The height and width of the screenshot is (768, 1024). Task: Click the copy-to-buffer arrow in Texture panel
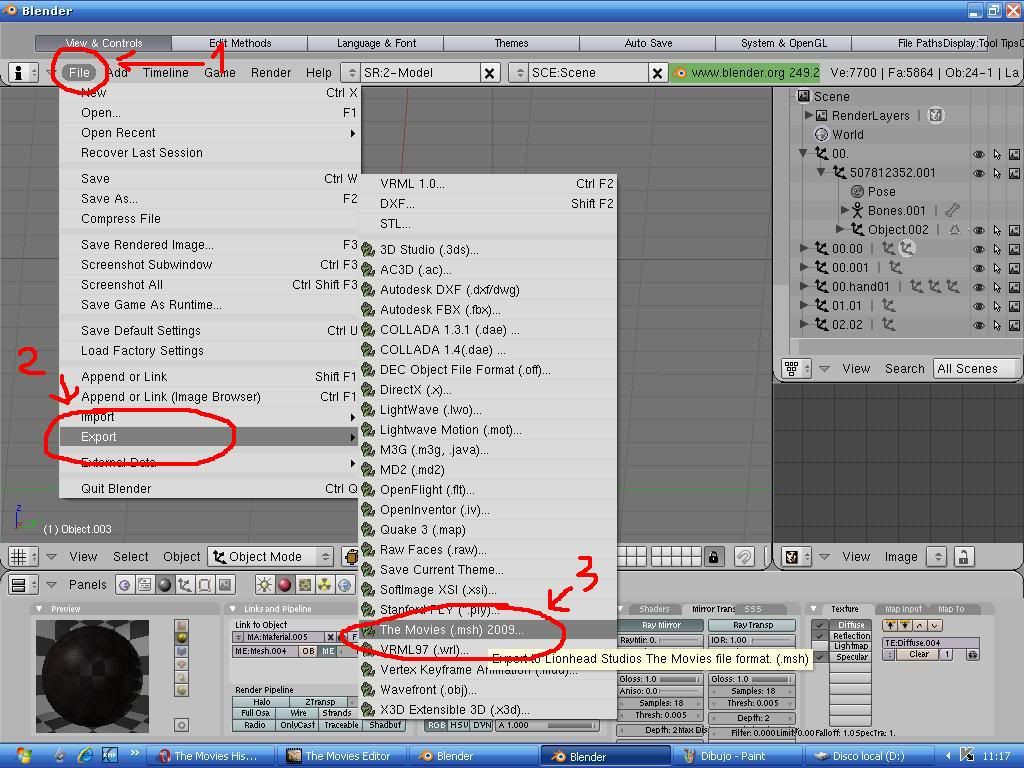890,626
